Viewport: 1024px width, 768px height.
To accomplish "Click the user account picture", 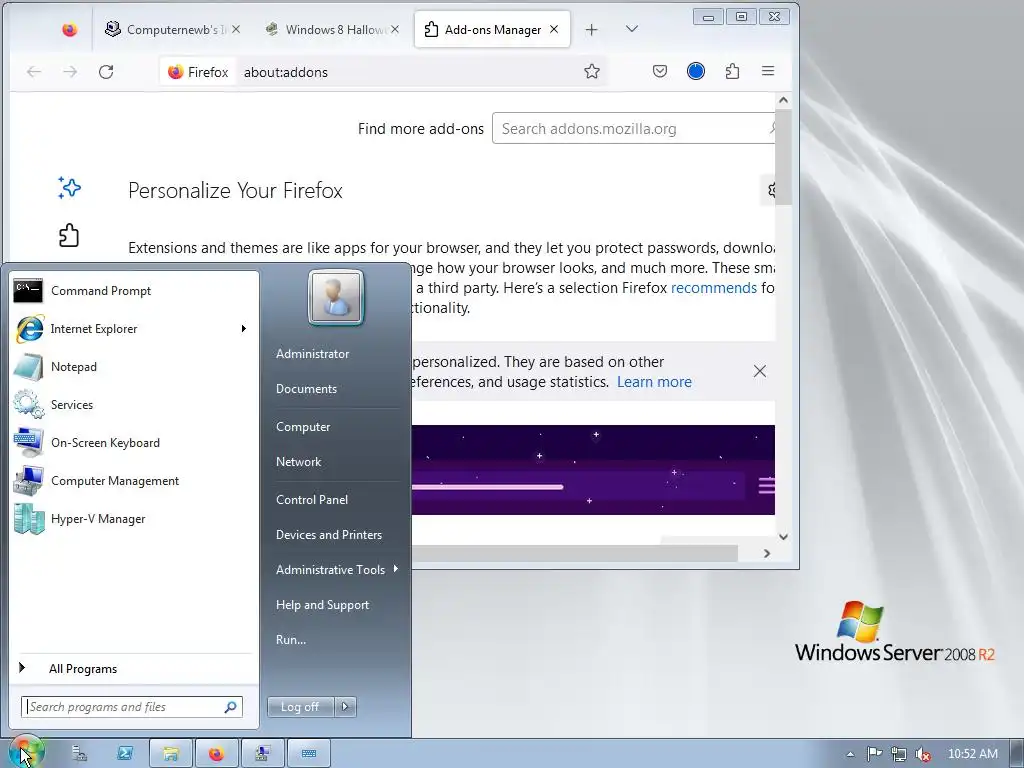I will pyautogui.click(x=336, y=297).
